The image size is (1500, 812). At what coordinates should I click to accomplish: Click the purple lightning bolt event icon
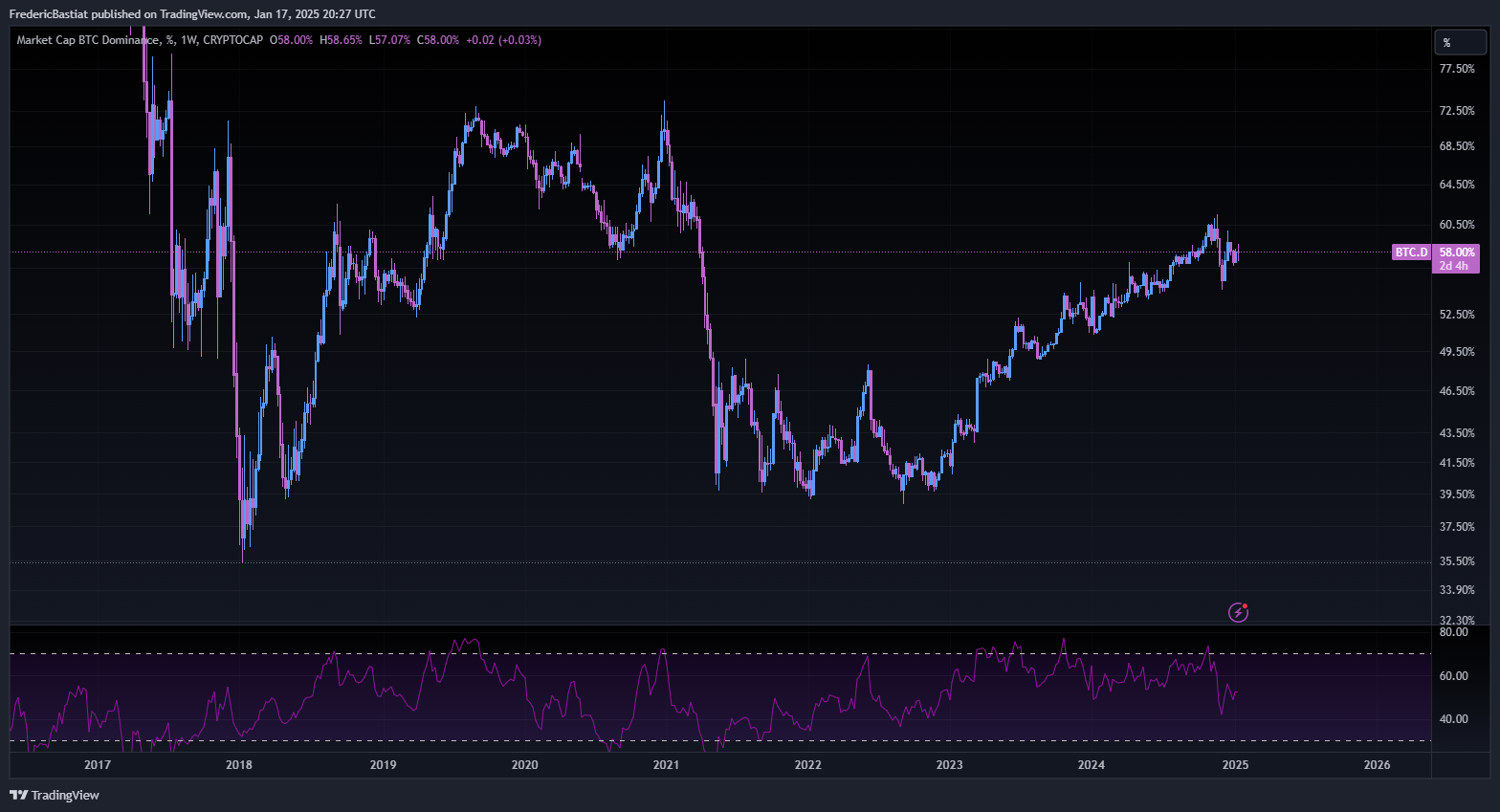(1238, 612)
